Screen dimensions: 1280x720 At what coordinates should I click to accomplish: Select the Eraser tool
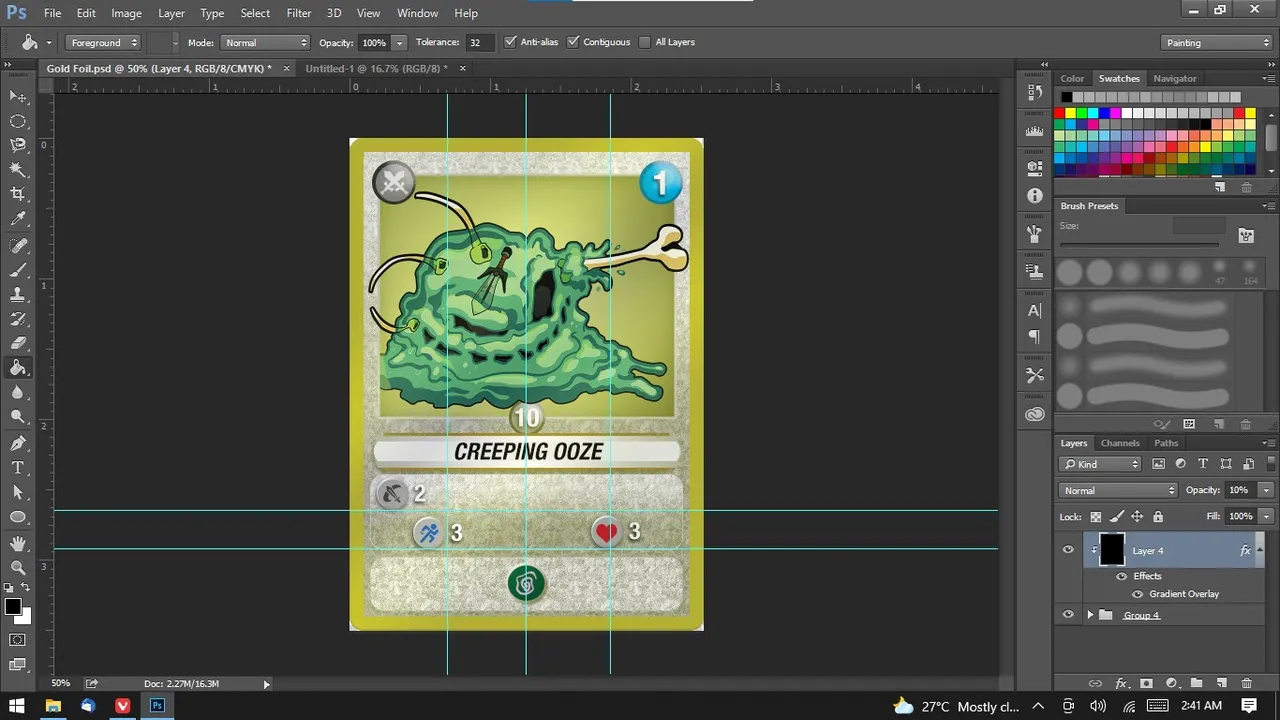coord(18,343)
